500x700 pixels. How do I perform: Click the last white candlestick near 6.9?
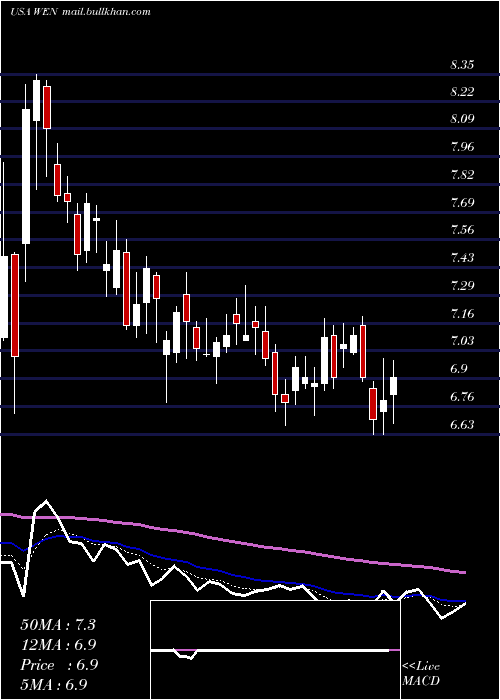[393, 386]
